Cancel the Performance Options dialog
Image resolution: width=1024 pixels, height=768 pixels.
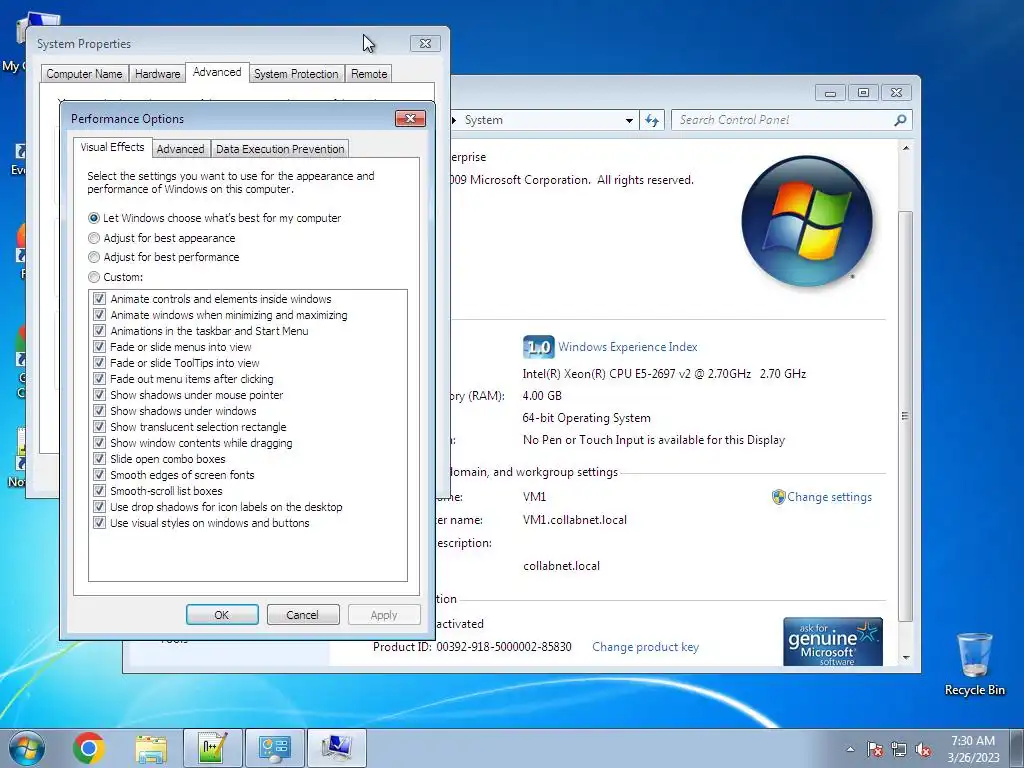point(302,615)
